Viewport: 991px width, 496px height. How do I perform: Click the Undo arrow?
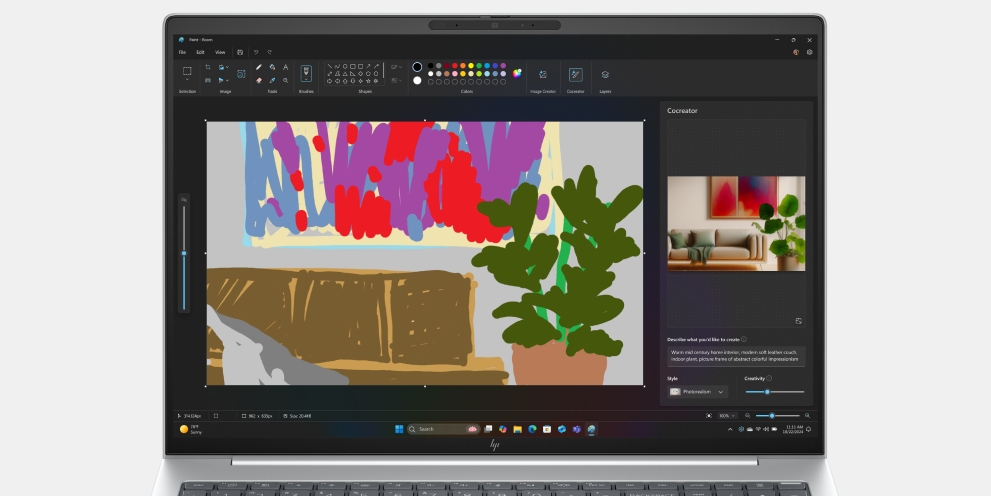(256, 52)
